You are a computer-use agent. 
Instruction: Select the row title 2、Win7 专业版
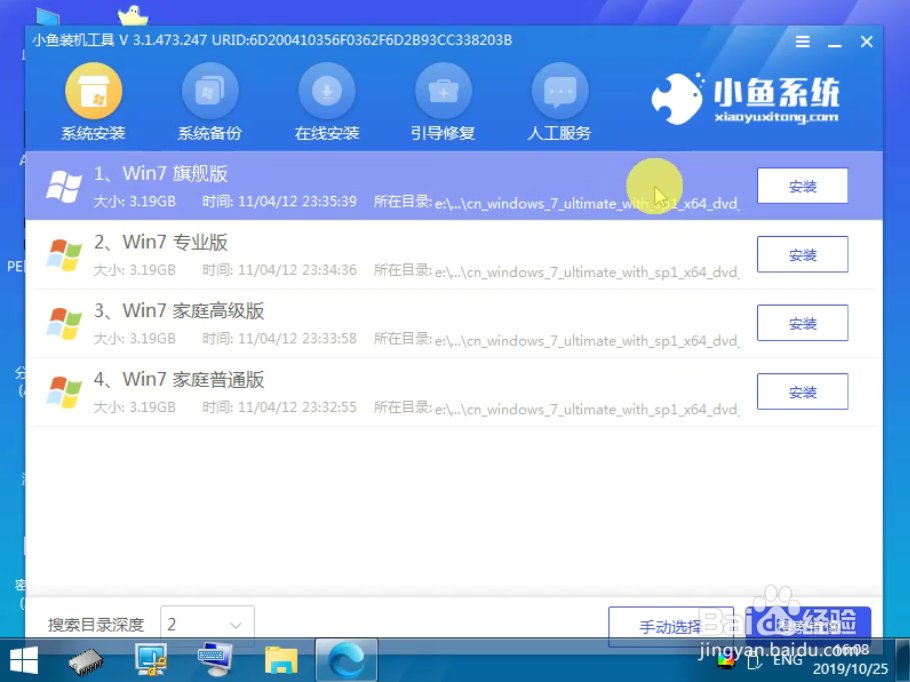tap(161, 242)
